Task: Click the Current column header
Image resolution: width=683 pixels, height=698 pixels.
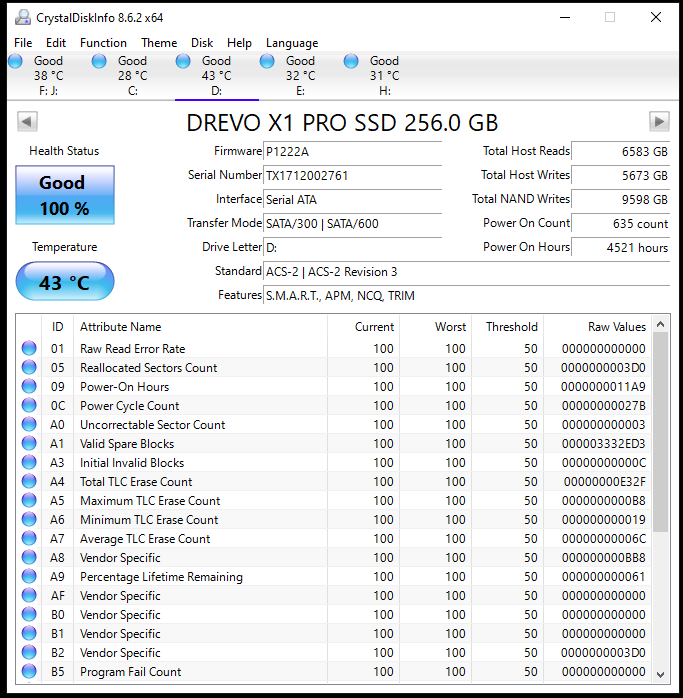Action: click(364, 327)
